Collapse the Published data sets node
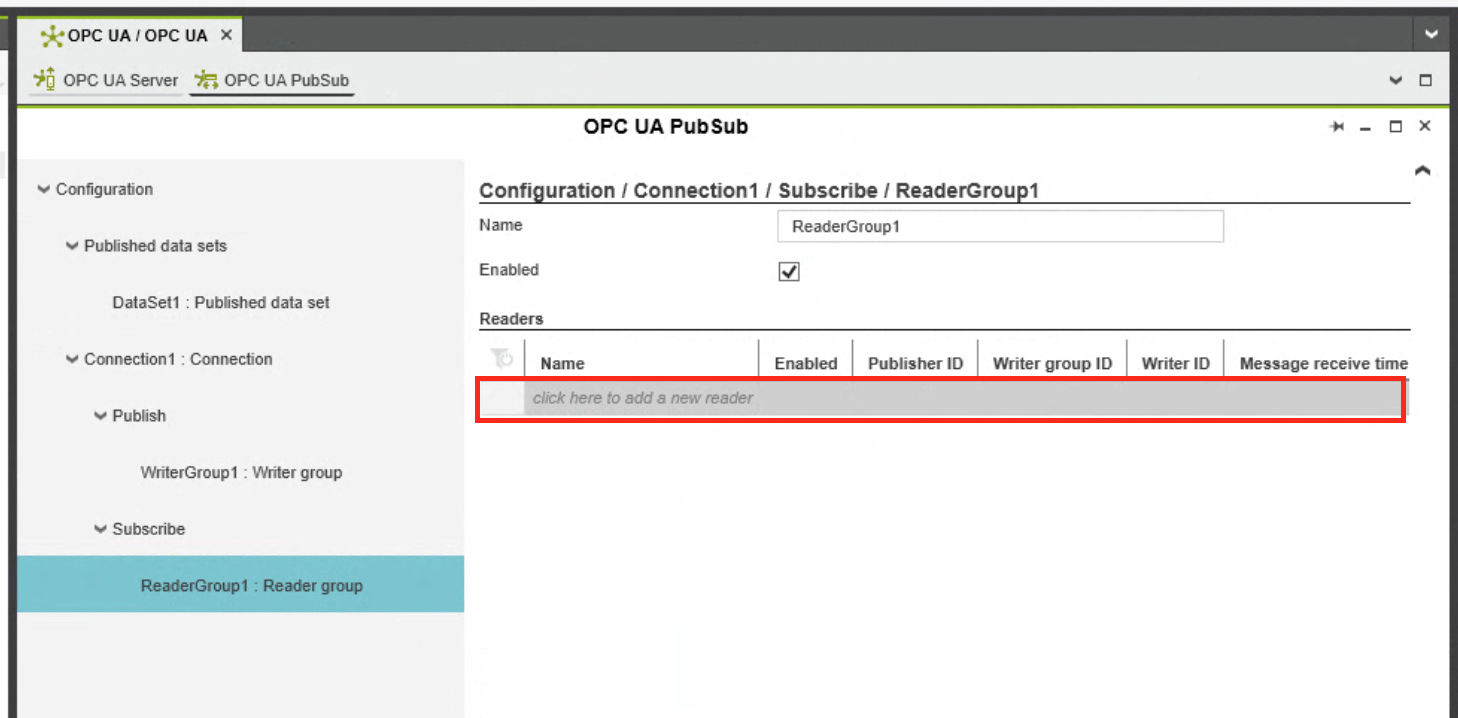The width and height of the screenshot is (1458, 718). coord(71,246)
